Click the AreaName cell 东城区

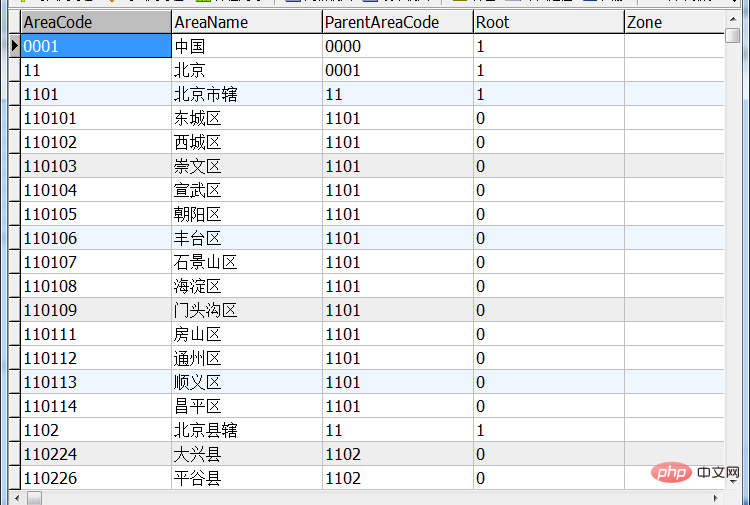click(x=247, y=118)
